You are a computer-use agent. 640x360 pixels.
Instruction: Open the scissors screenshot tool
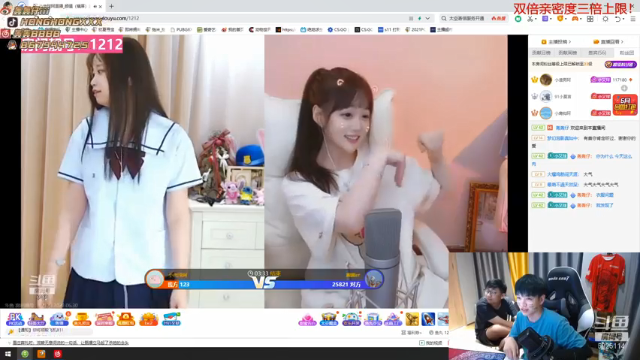coord(530,19)
